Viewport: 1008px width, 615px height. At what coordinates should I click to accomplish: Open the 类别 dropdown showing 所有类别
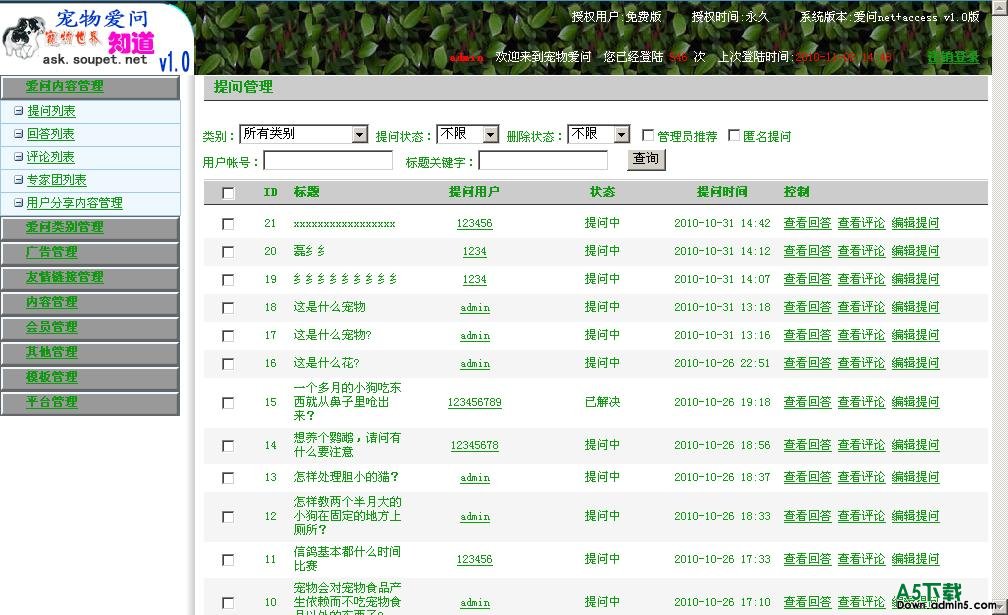point(303,134)
